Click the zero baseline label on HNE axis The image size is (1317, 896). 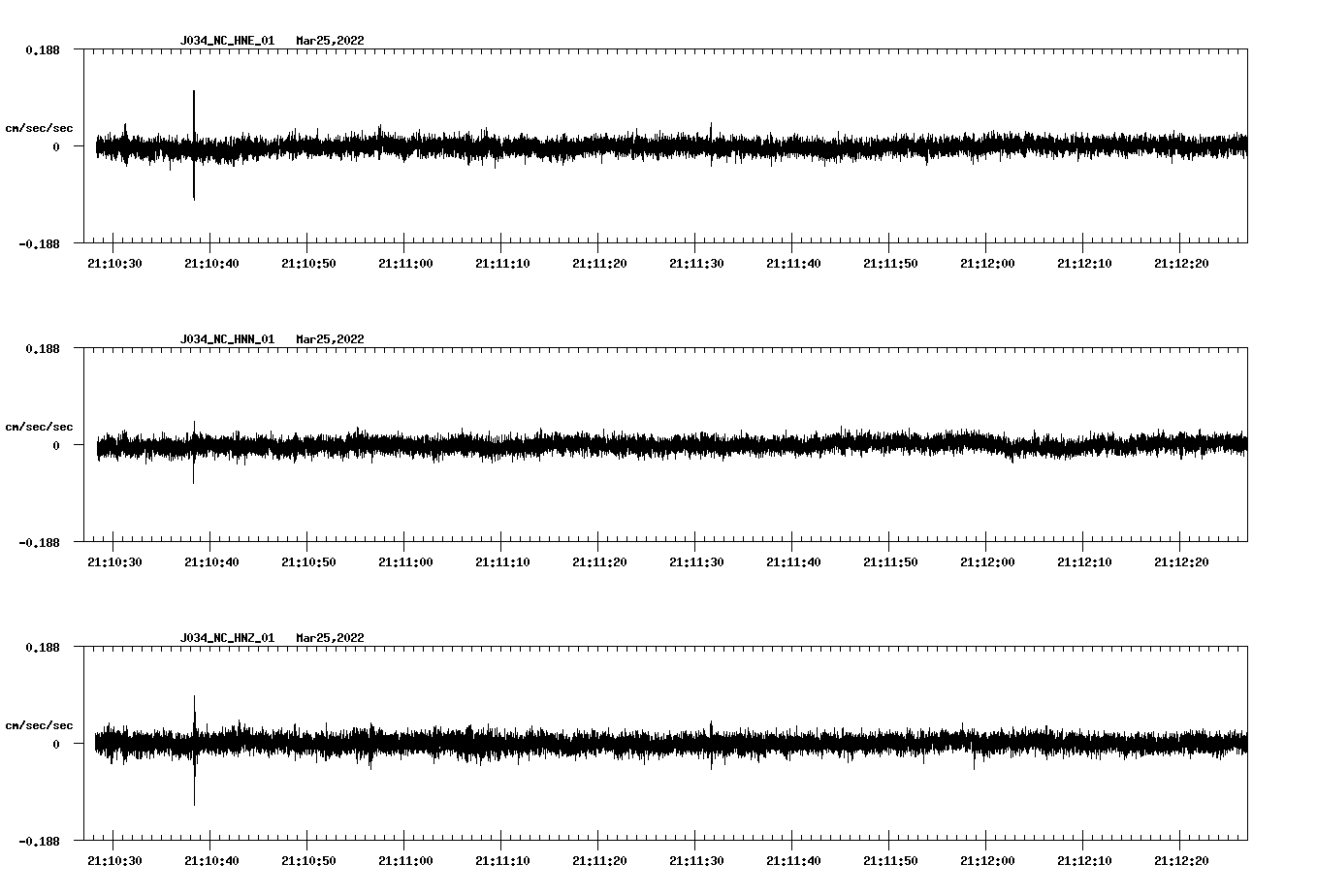(56, 147)
